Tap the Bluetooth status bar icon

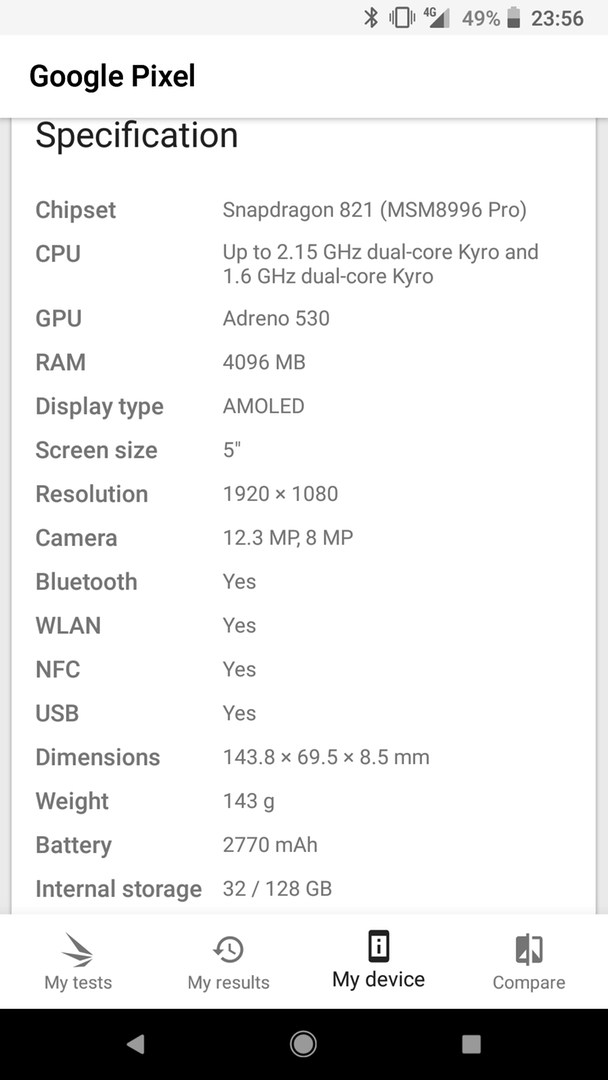371,17
